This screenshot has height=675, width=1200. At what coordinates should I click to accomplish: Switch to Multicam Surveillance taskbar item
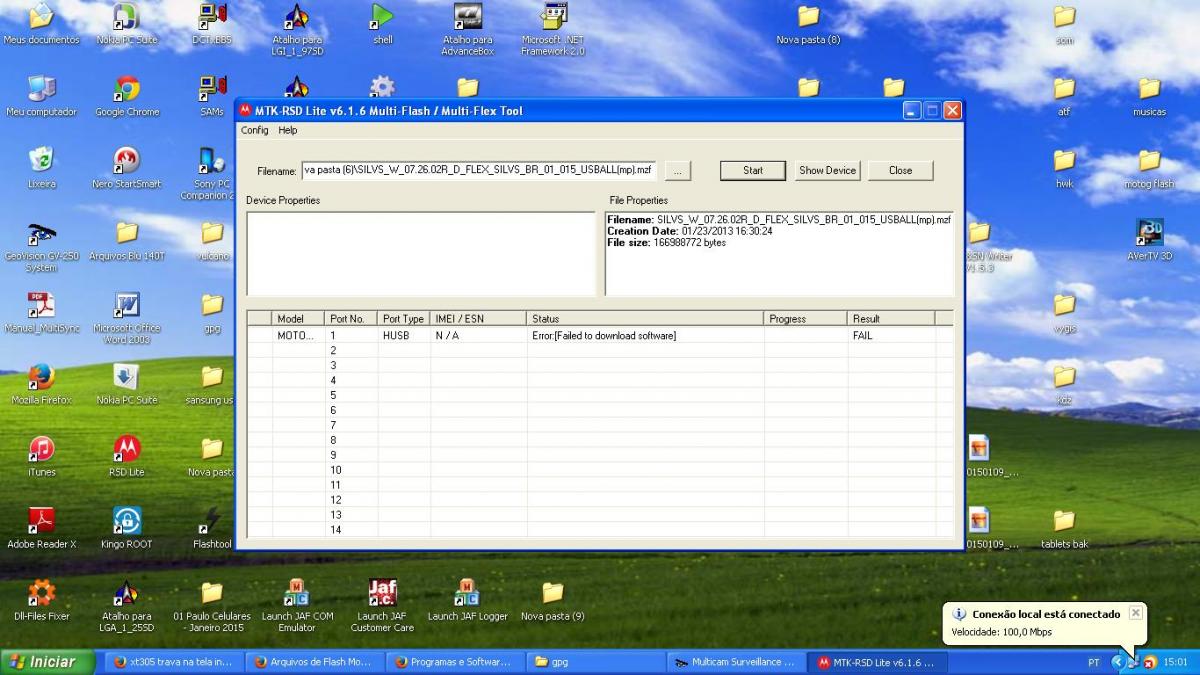click(735, 662)
